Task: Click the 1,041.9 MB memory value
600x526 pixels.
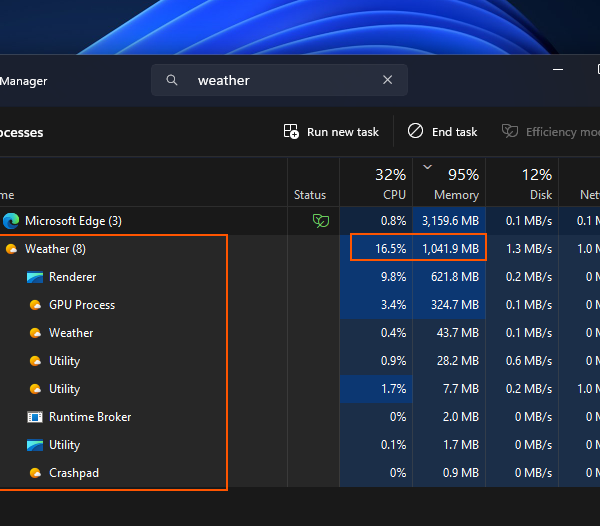Action: point(449,249)
